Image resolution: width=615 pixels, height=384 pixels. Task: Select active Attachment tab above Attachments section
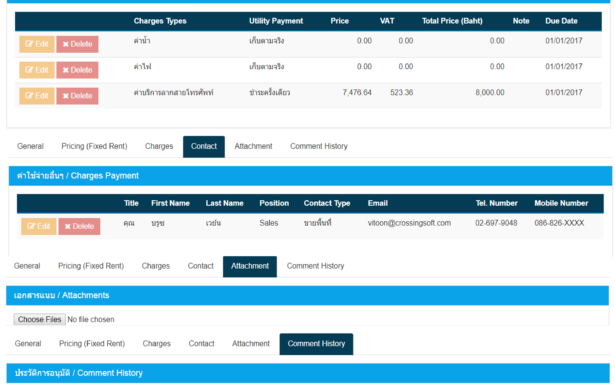tap(250, 266)
